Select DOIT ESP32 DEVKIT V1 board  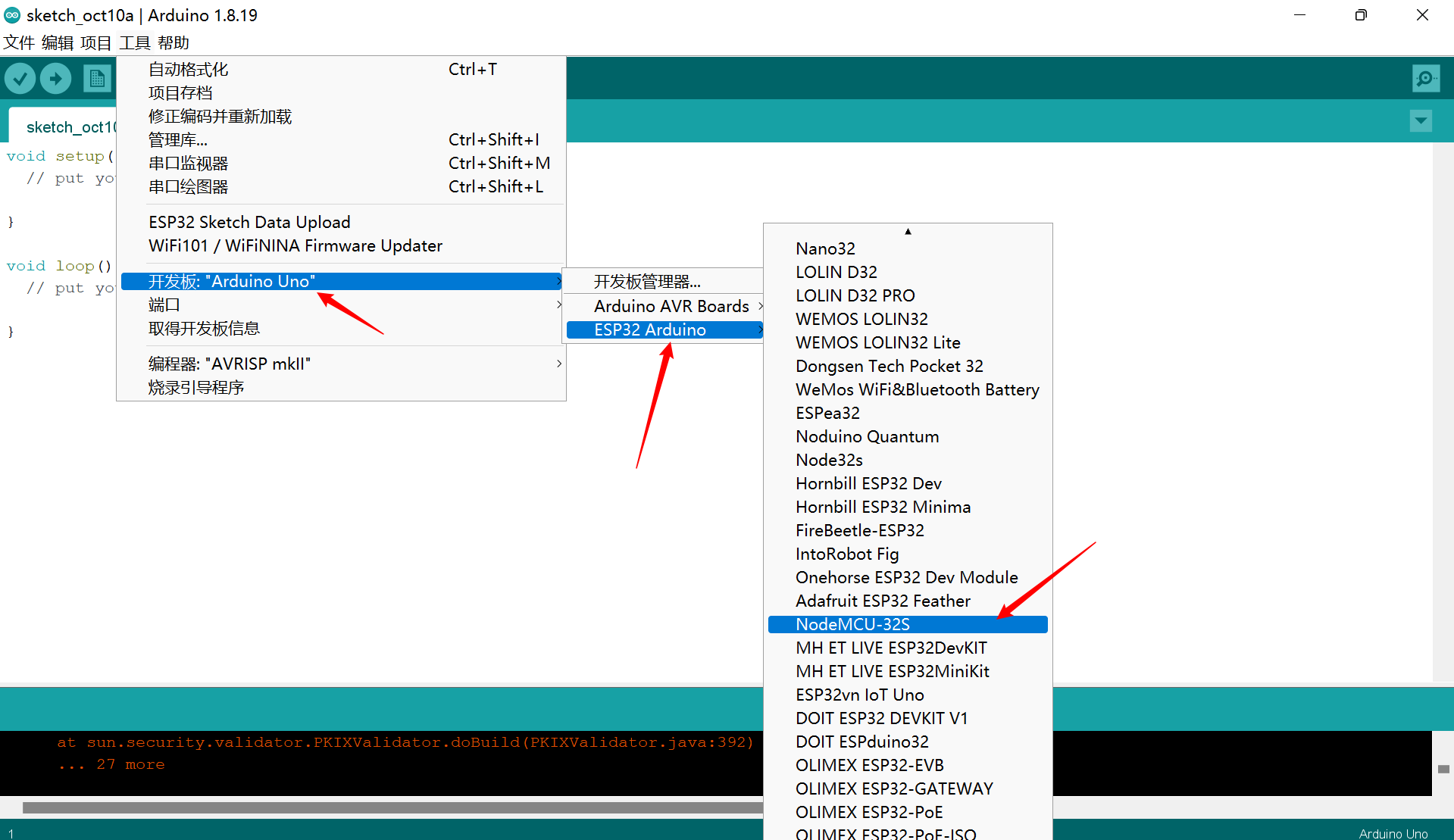click(x=908, y=719)
